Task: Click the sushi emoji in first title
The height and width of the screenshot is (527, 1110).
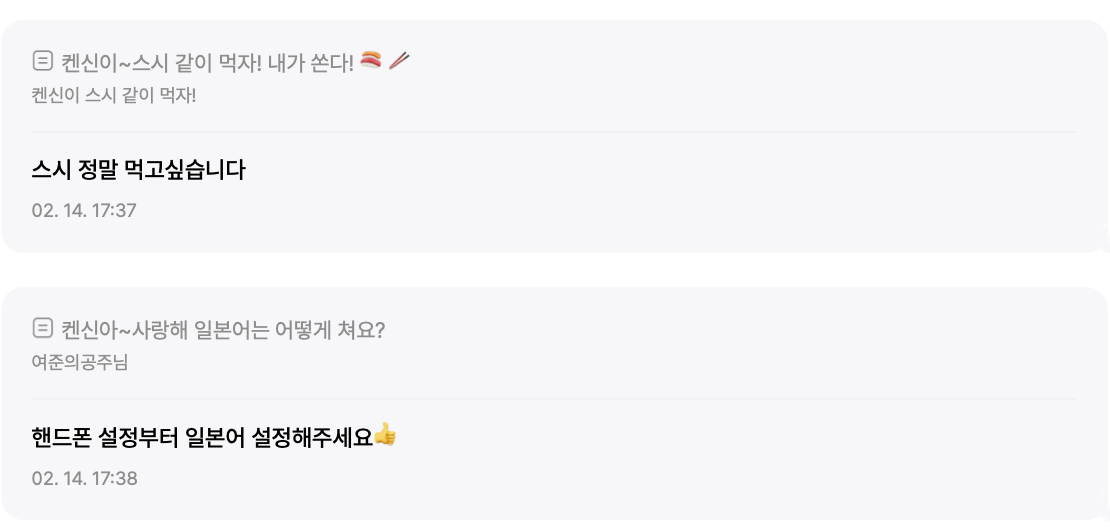Action: [371, 61]
